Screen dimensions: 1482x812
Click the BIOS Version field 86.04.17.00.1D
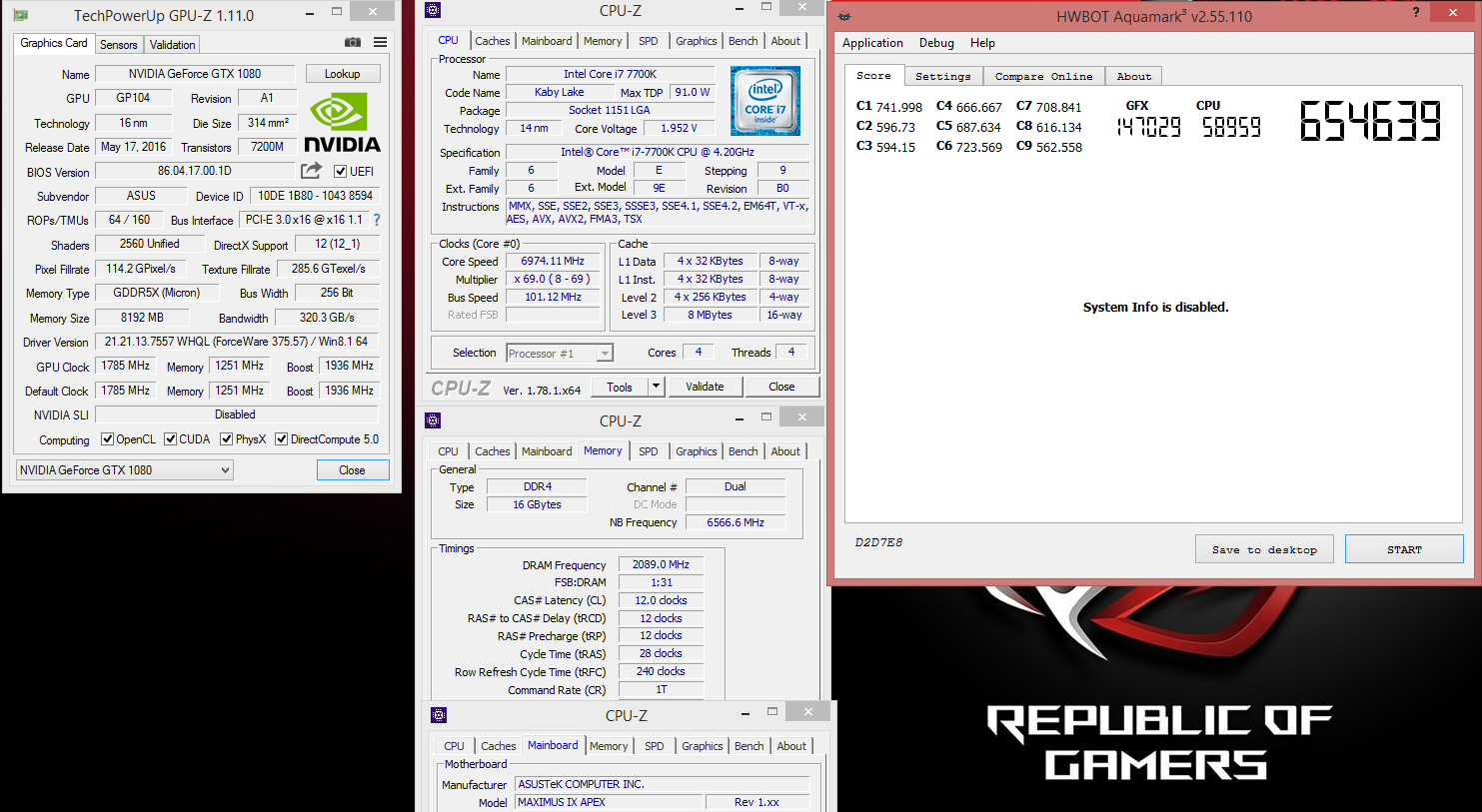[195, 171]
